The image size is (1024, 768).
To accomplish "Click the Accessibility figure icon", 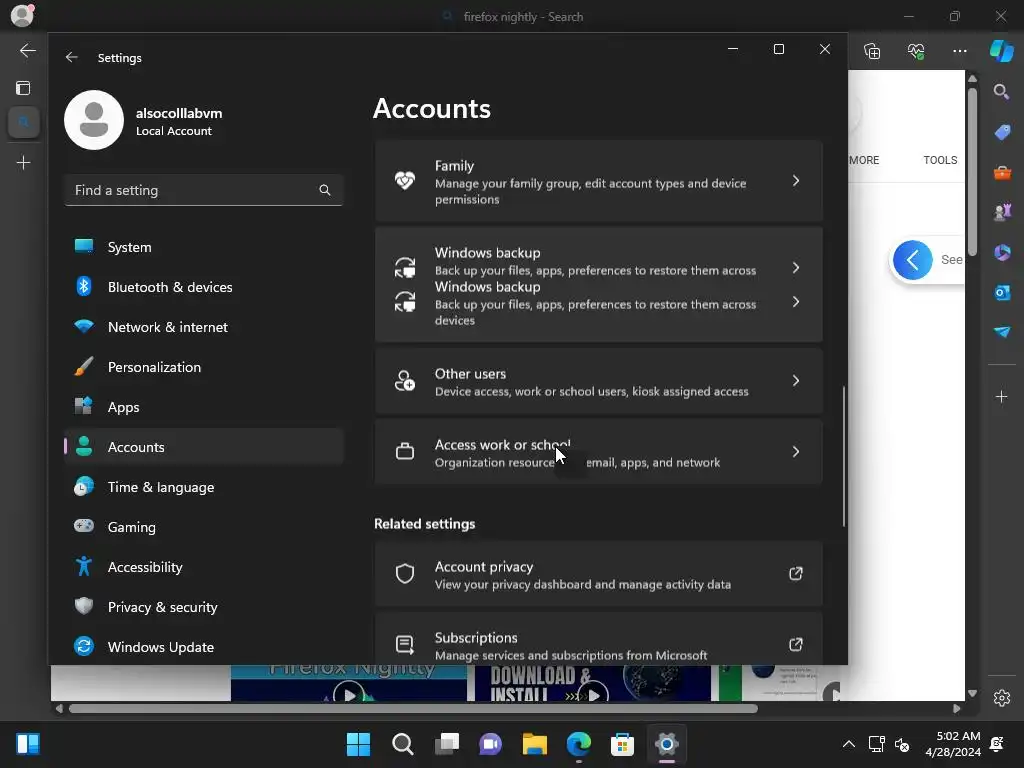I will coord(84,566).
